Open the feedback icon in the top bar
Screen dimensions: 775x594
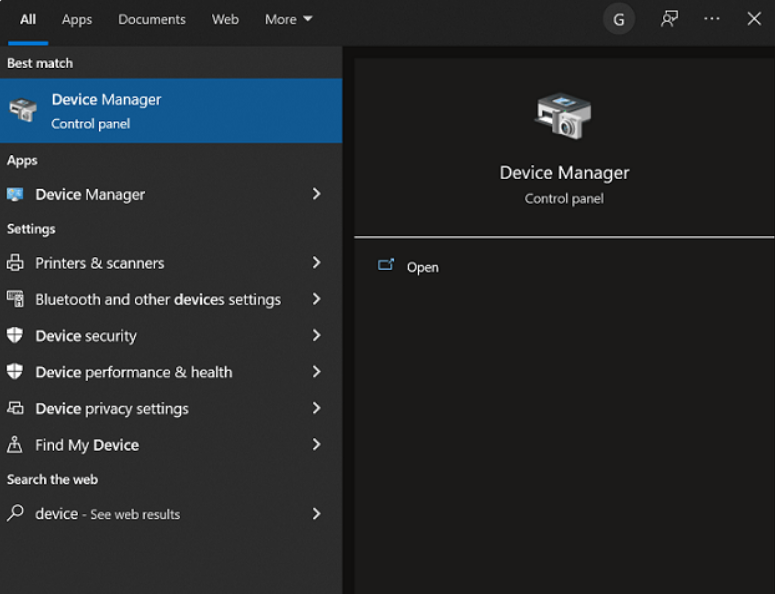(x=669, y=19)
